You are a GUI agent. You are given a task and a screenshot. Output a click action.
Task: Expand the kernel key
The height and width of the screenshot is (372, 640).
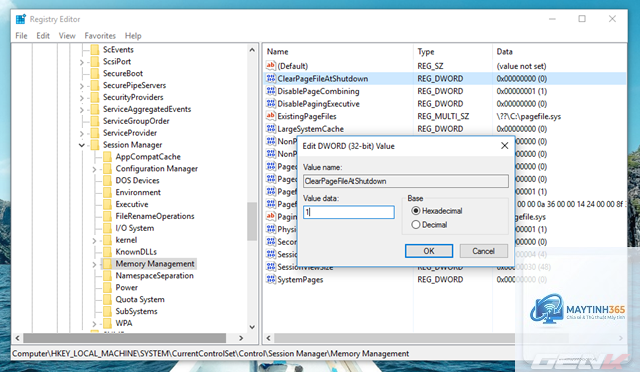(94, 241)
